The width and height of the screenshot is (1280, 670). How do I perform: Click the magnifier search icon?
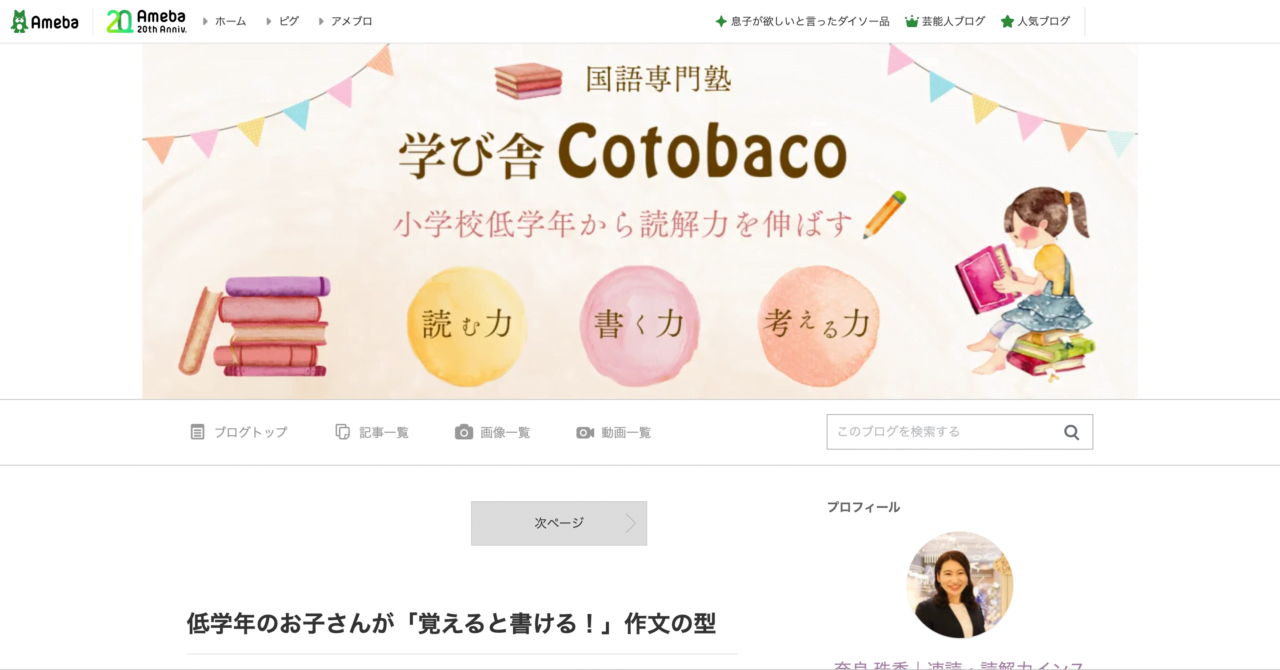click(x=1071, y=432)
